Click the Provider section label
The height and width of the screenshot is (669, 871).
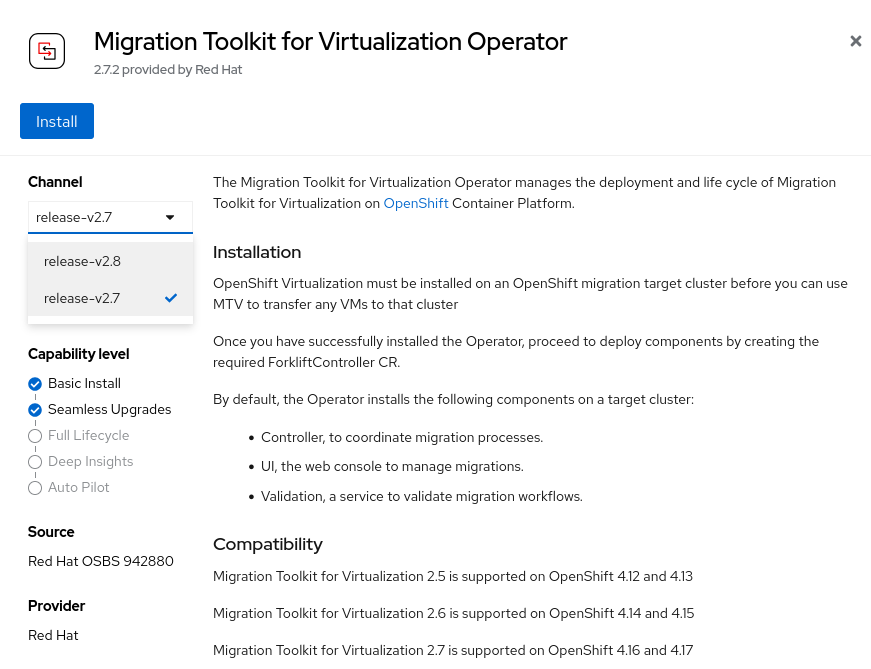56,606
